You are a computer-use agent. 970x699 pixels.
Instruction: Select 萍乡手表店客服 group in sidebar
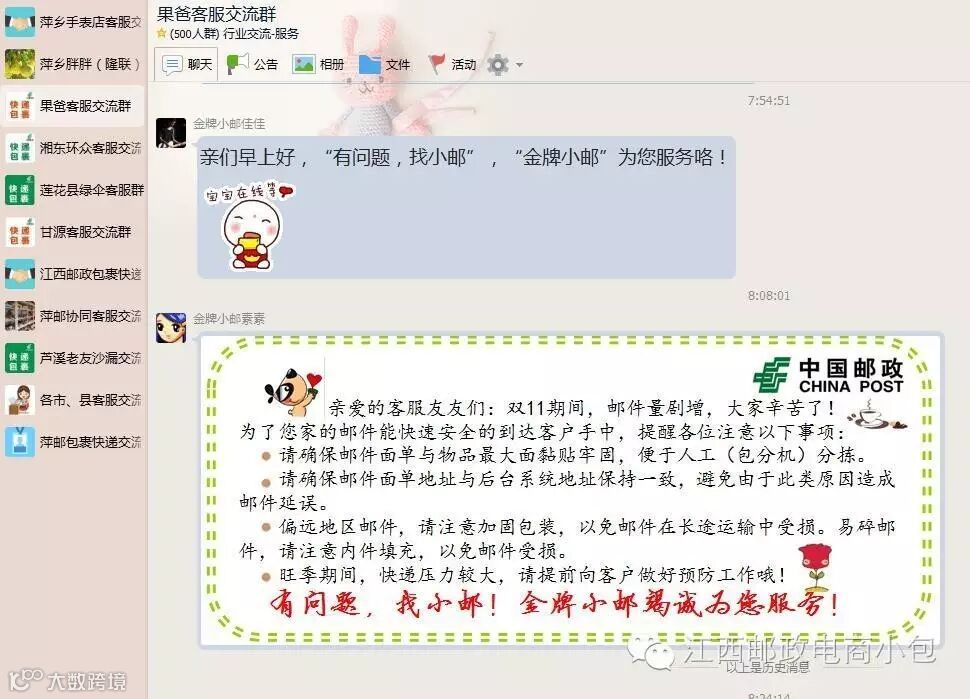(x=73, y=22)
